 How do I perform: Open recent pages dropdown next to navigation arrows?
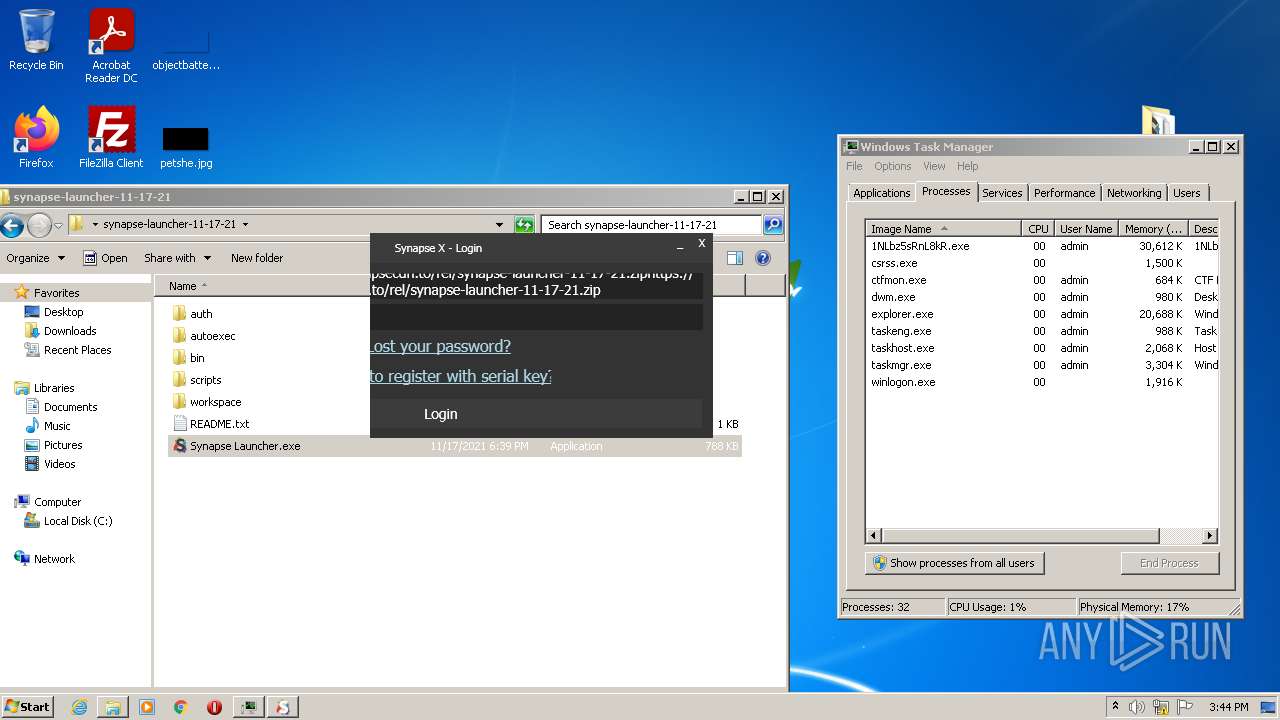pyautogui.click(x=58, y=225)
